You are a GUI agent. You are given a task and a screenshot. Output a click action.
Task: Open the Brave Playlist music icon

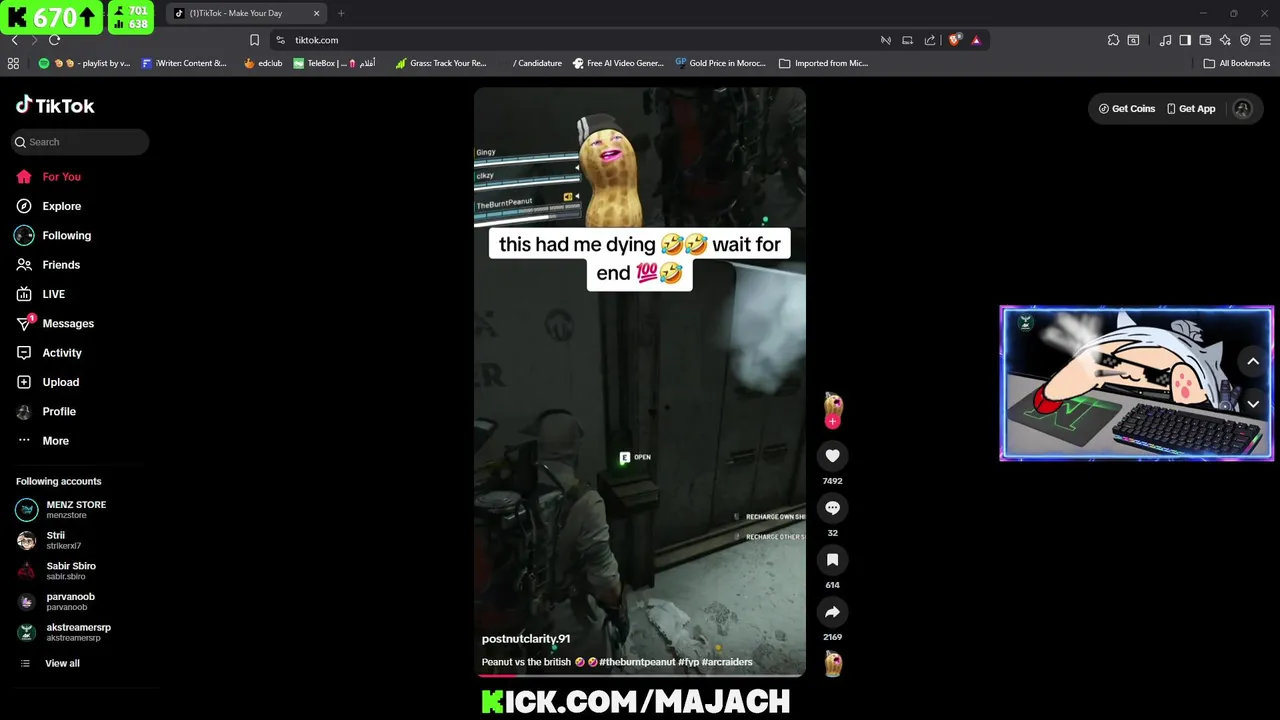tap(1165, 40)
